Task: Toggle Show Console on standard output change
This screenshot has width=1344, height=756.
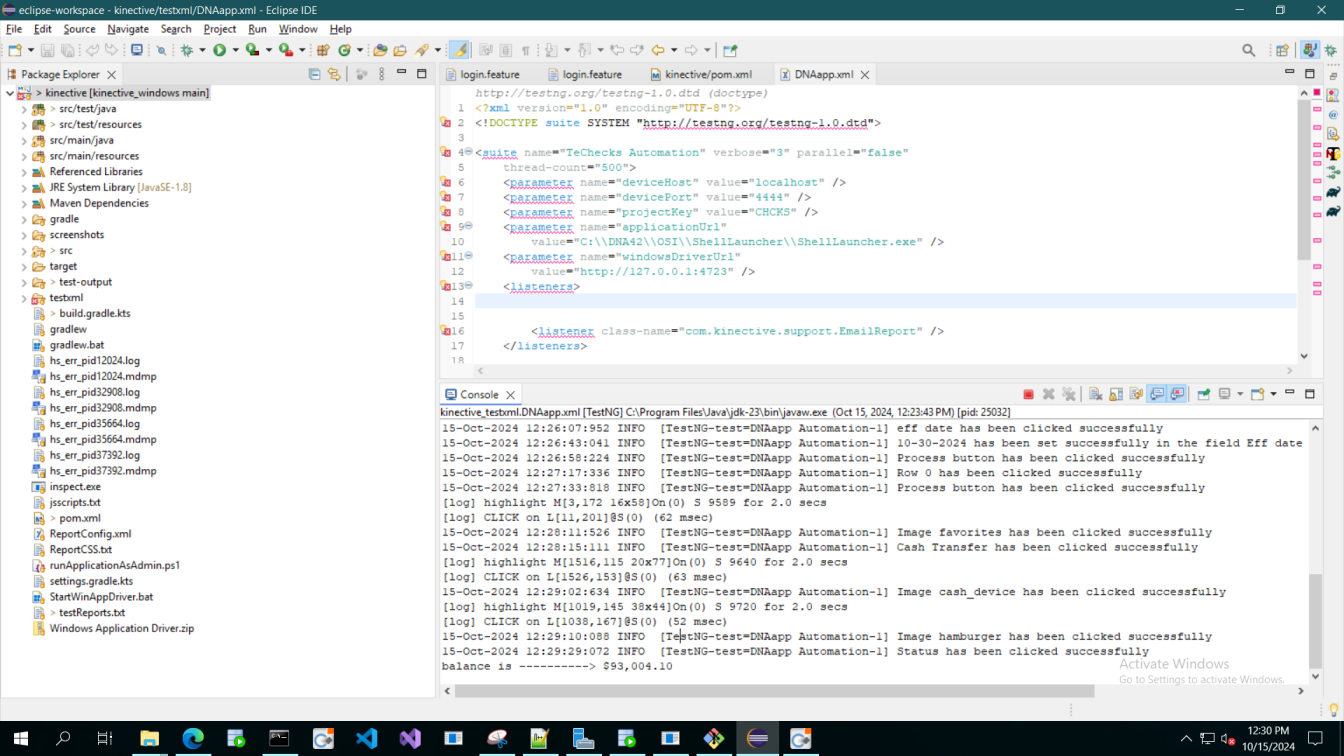Action: (1157, 394)
